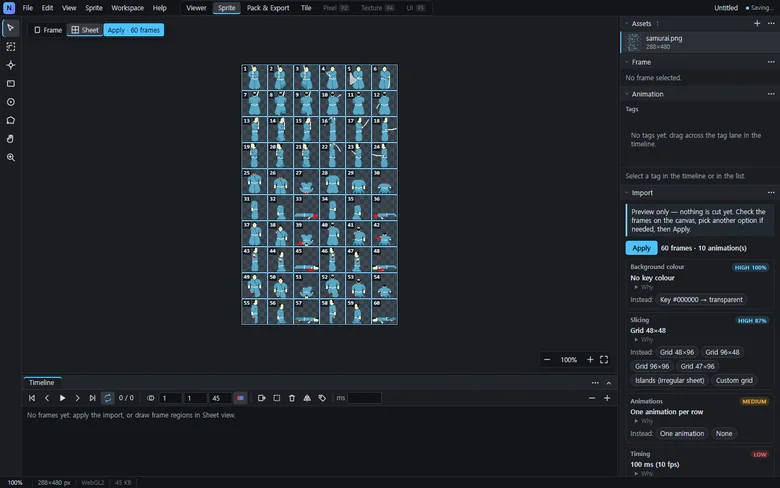Toggle loop playback in timeline
780x488 pixels.
pos(107,398)
